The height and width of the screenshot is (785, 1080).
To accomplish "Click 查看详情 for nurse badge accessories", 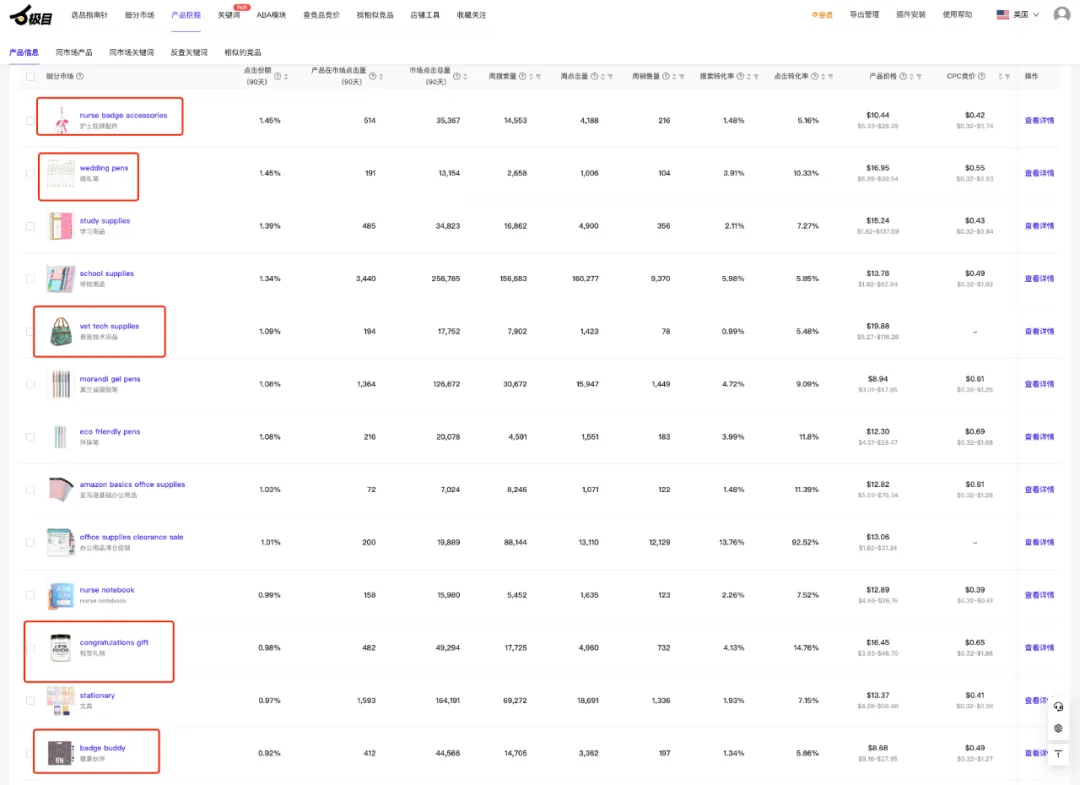I will click(1039, 121).
